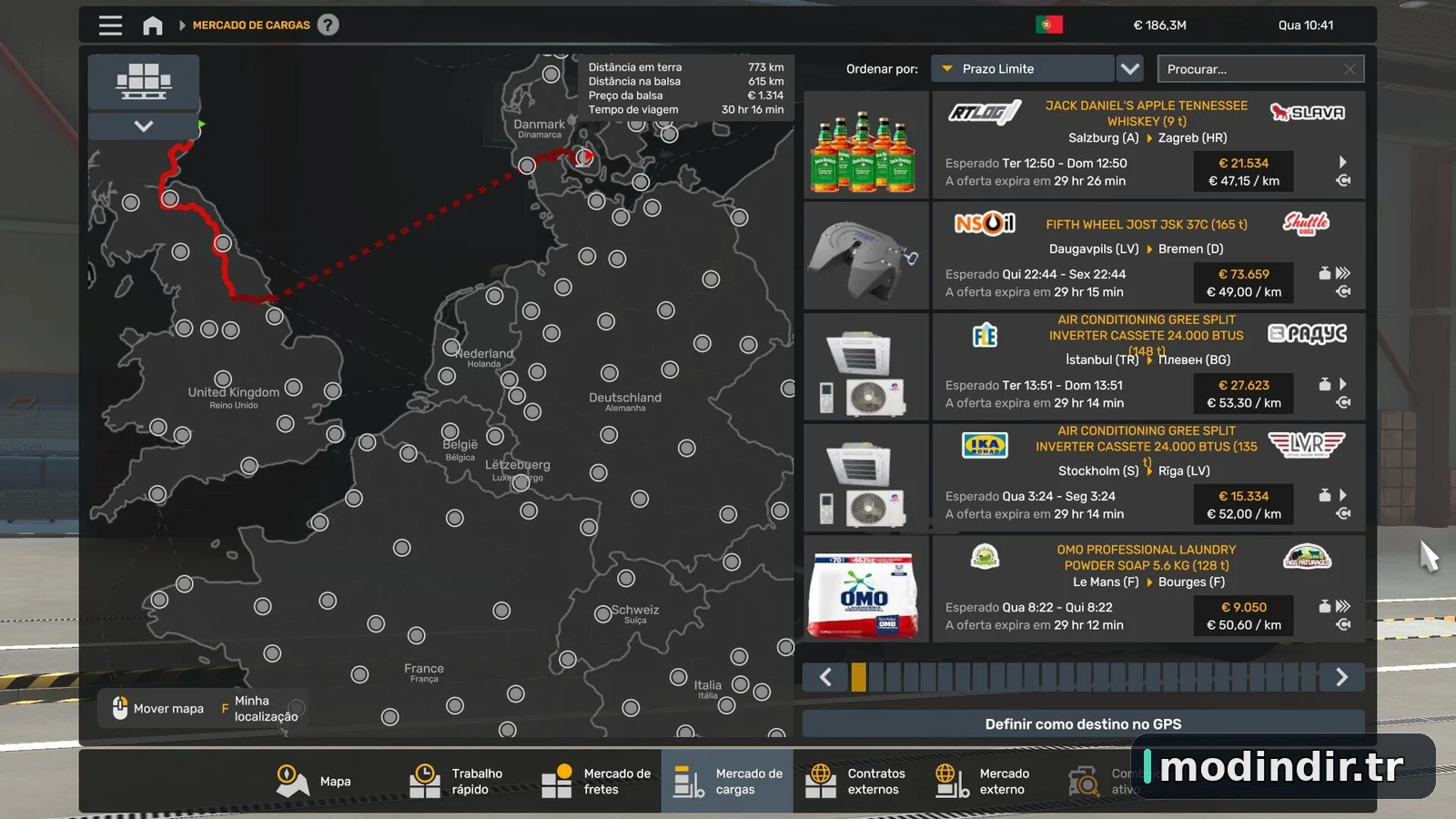Click the single arrow icon on İstanbul job

pos(1342,384)
